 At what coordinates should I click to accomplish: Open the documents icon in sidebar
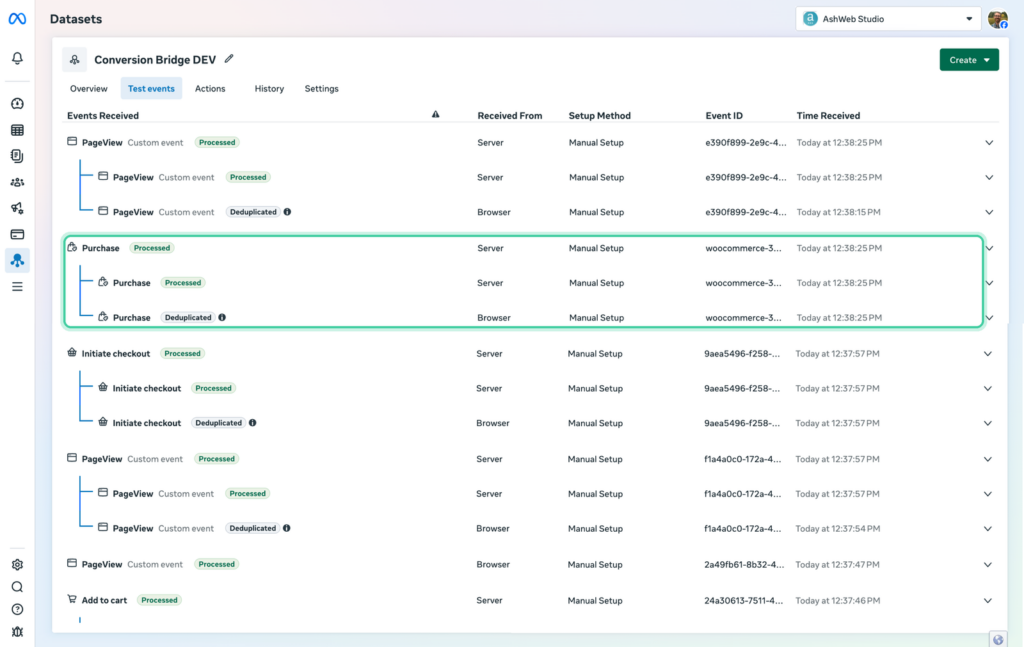coord(18,156)
